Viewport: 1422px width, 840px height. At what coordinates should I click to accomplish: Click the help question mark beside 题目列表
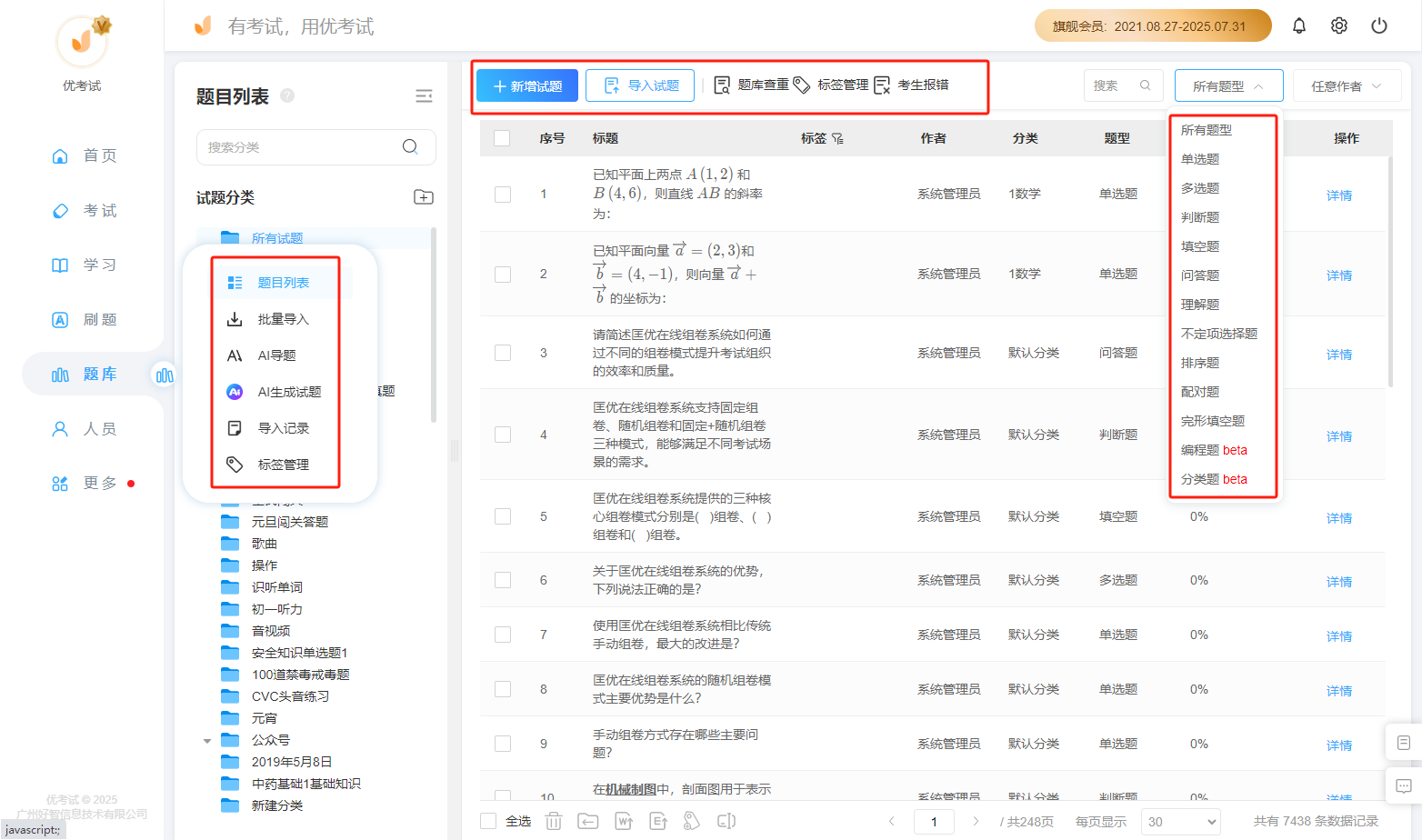[x=287, y=95]
